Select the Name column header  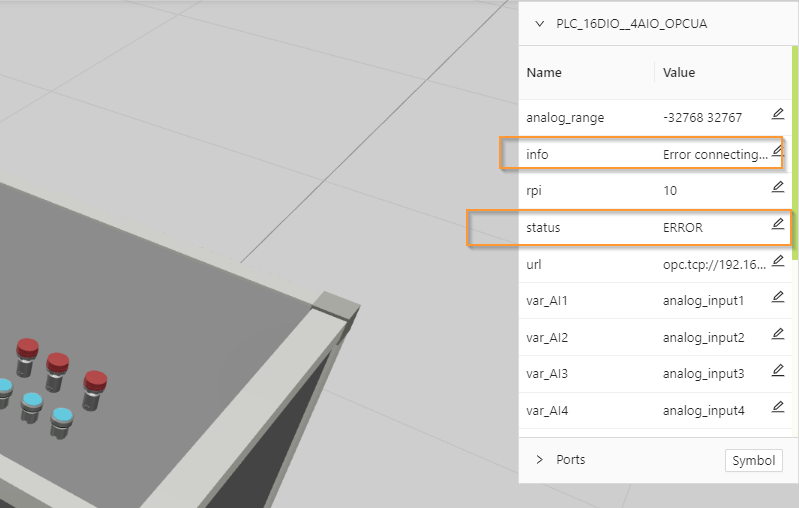pyautogui.click(x=544, y=73)
